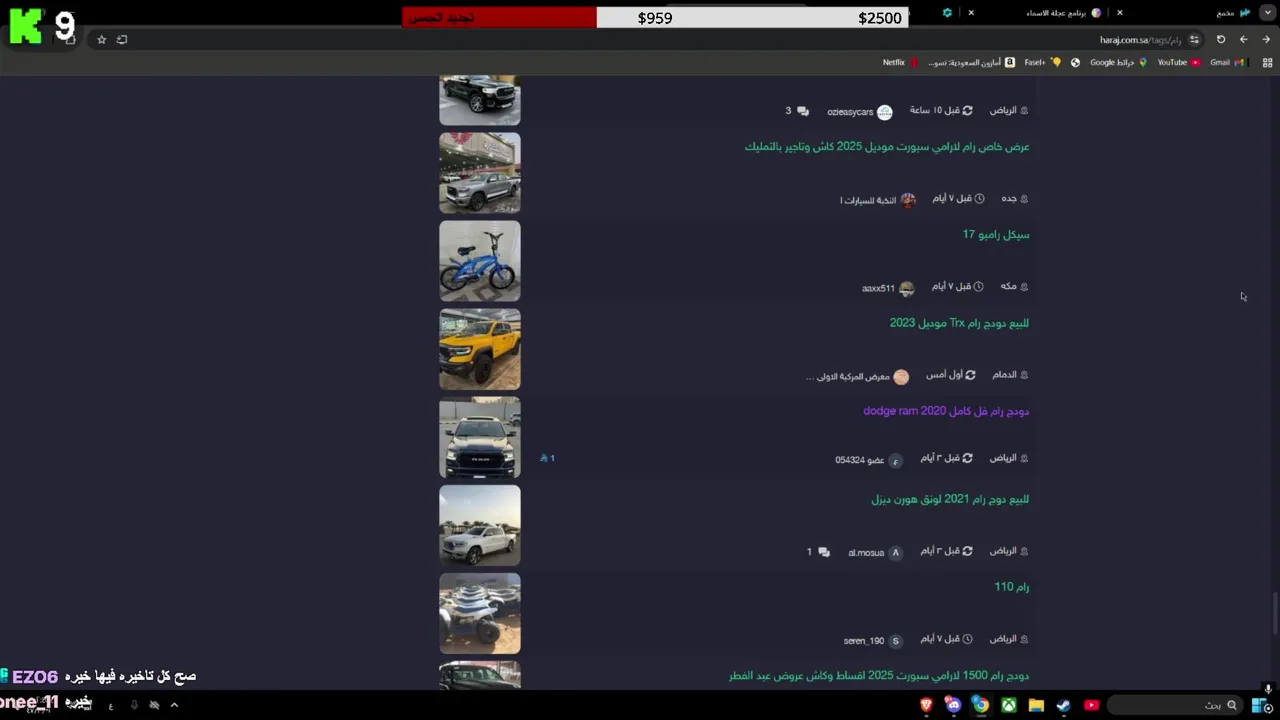This screenshot has width=1280, height=720.
Task: Open seller النخبة للسيارات profile
Action: pos(877,200)
